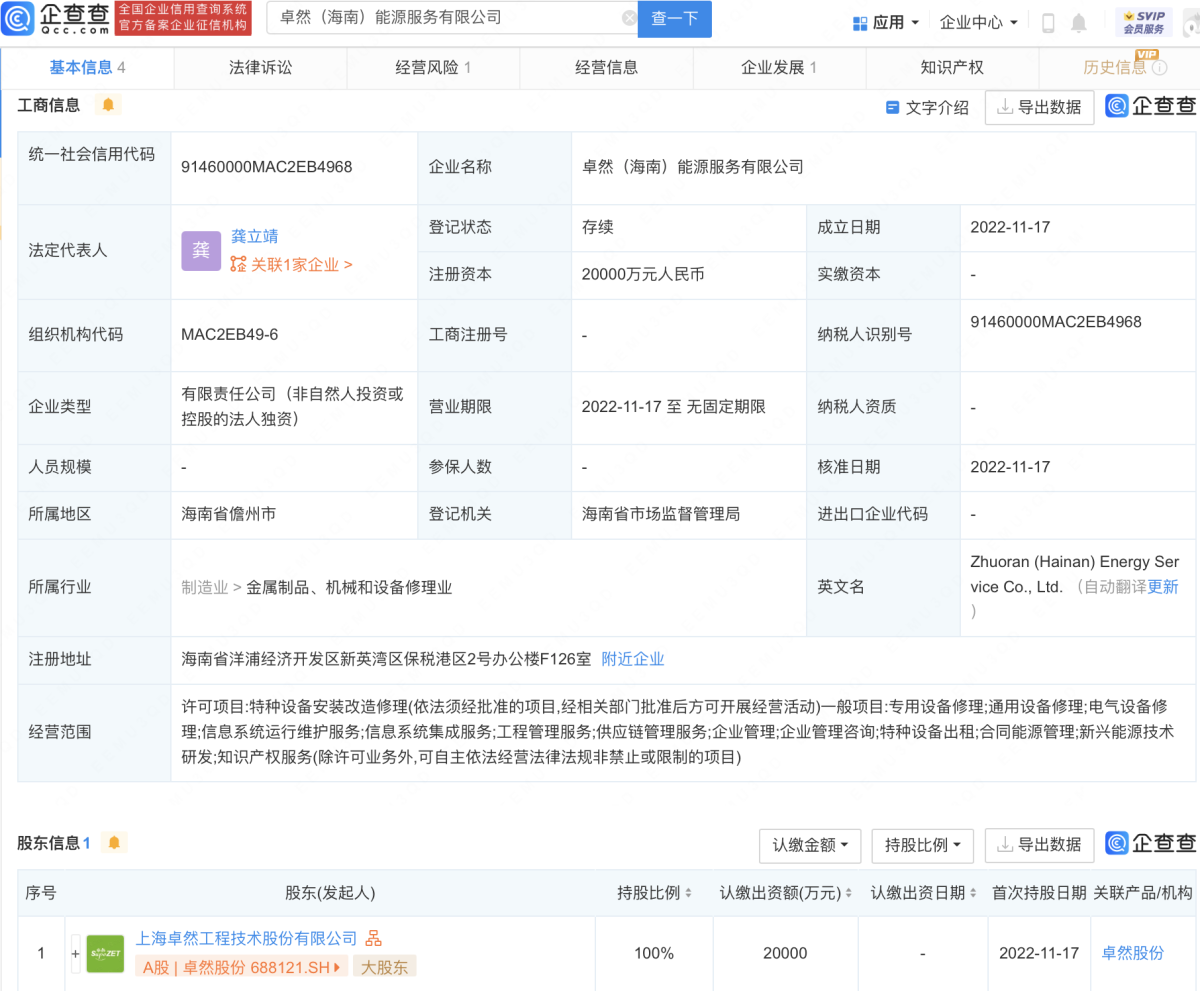Image resolution: width=1200 pixels, height=991 pixels.
Task: Clear the search box with the X icon
Action: tap(629, 18)
